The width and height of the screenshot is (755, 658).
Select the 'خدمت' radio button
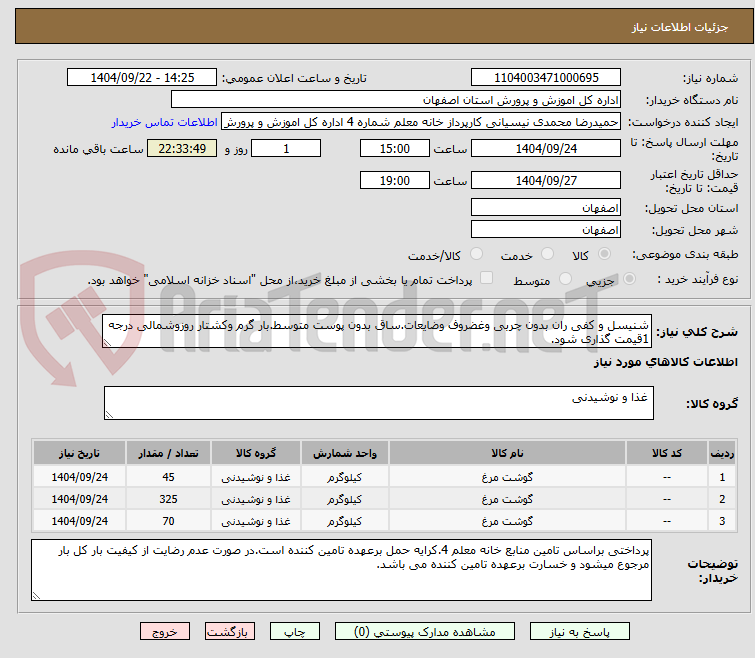coord(547,255)
